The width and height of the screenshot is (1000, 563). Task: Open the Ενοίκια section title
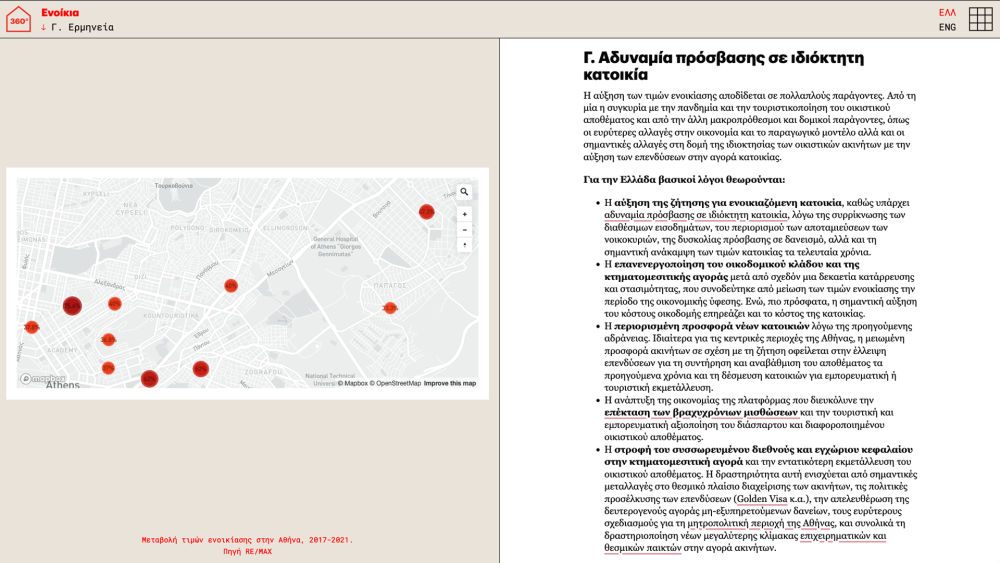tap(60, 12)
